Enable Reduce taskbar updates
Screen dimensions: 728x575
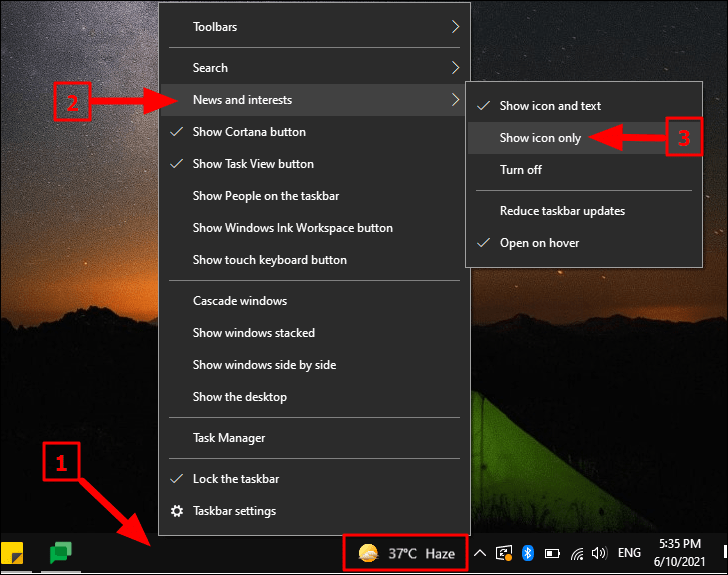584,211
